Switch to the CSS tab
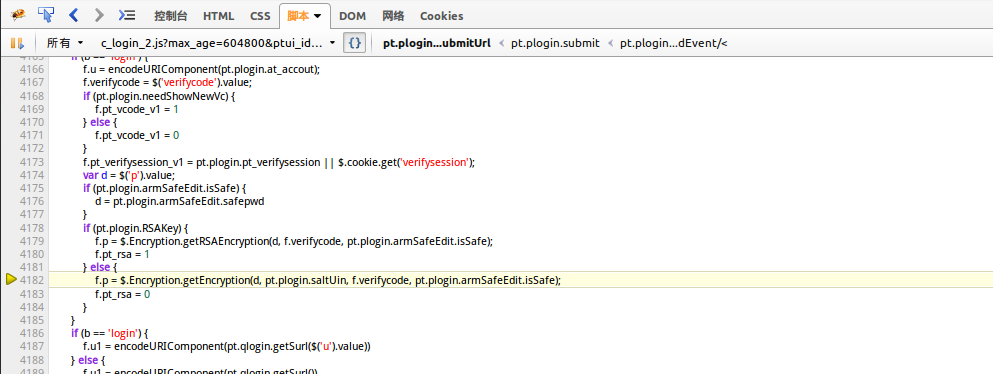The width and height of the screenshot is (993, 374). click(x=260, y=16)
